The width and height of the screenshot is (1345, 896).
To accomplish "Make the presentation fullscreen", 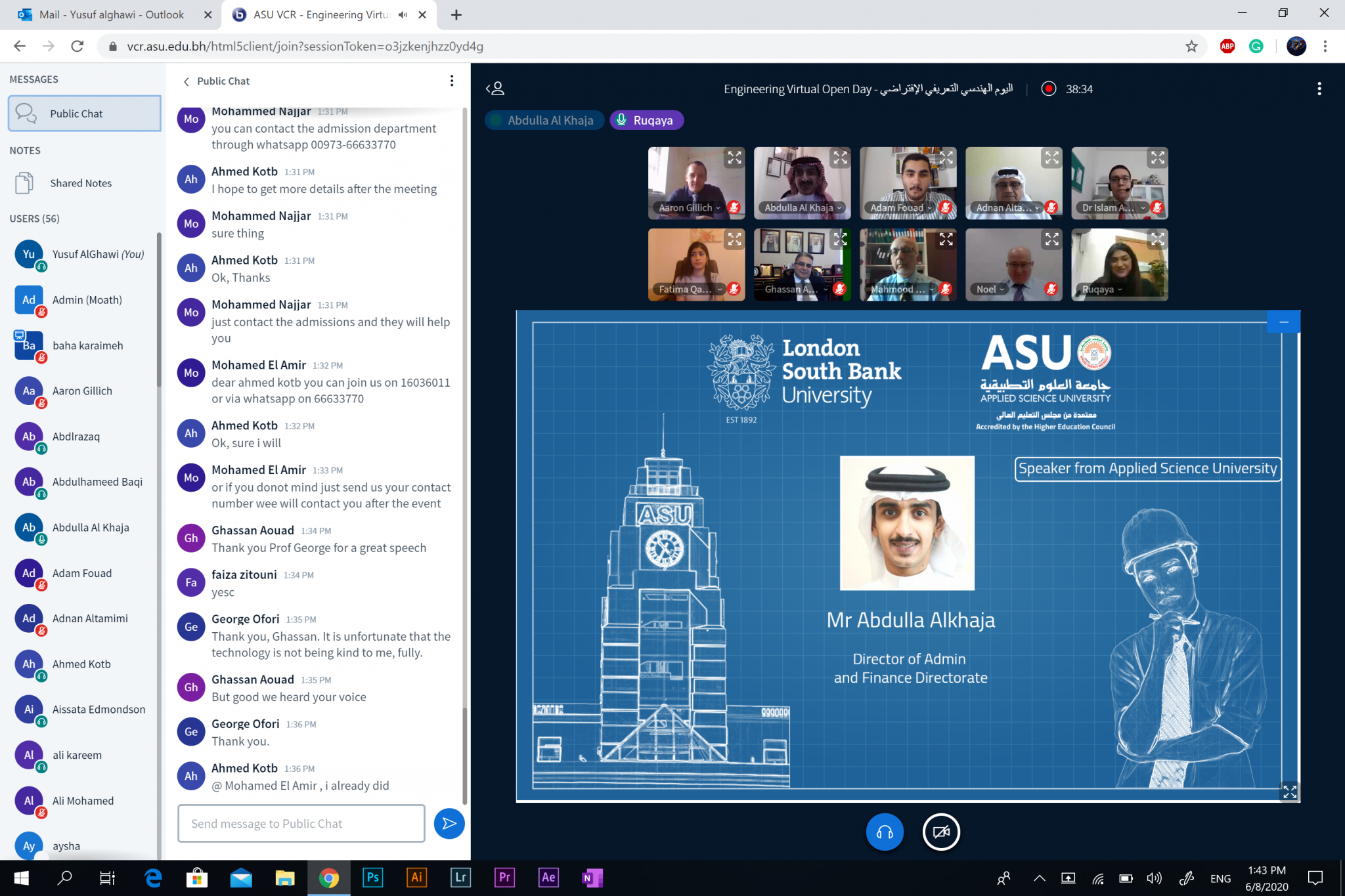I will coord(1289,792).
